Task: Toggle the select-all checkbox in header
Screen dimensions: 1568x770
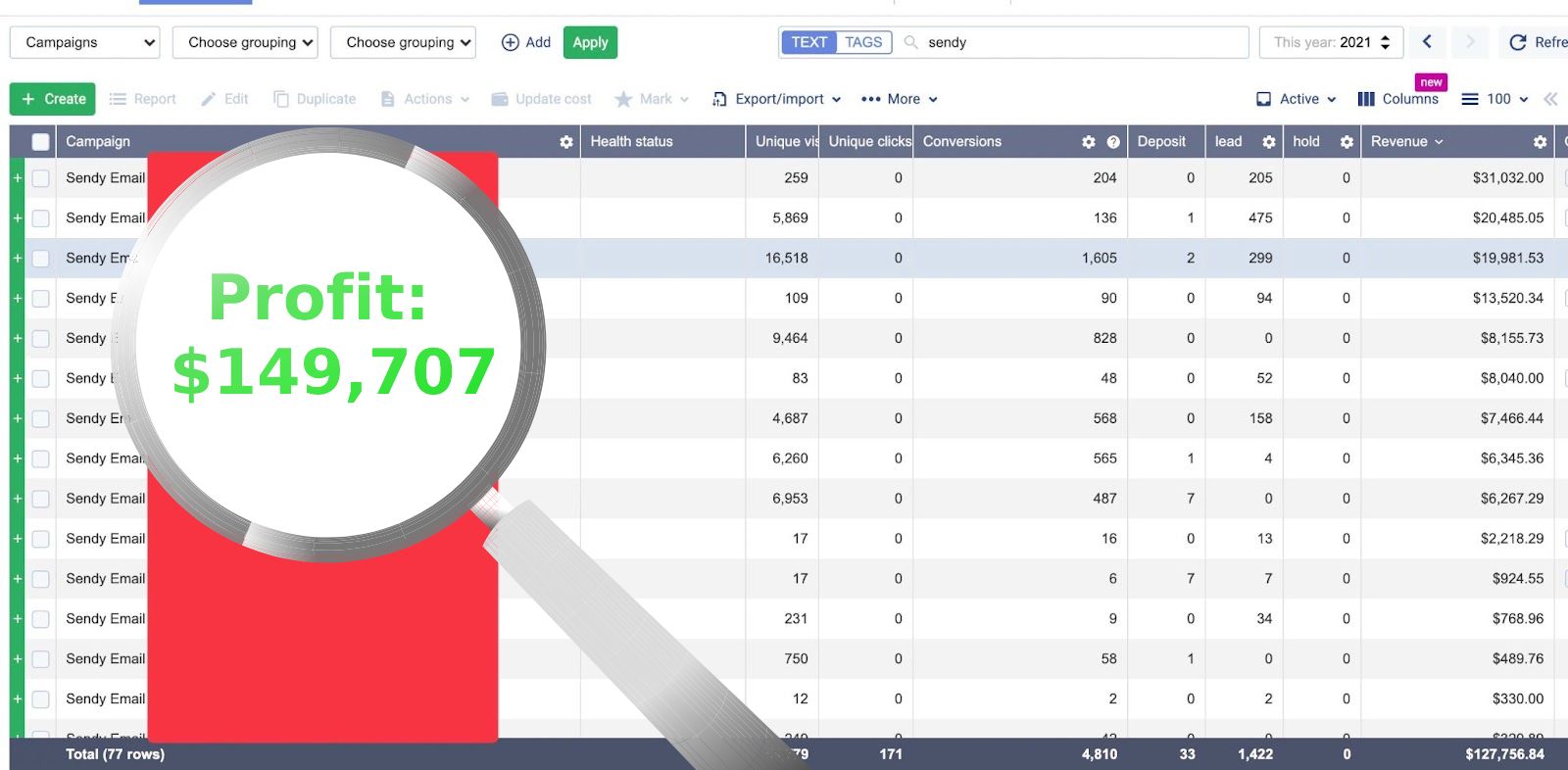Action: point(41,142)
